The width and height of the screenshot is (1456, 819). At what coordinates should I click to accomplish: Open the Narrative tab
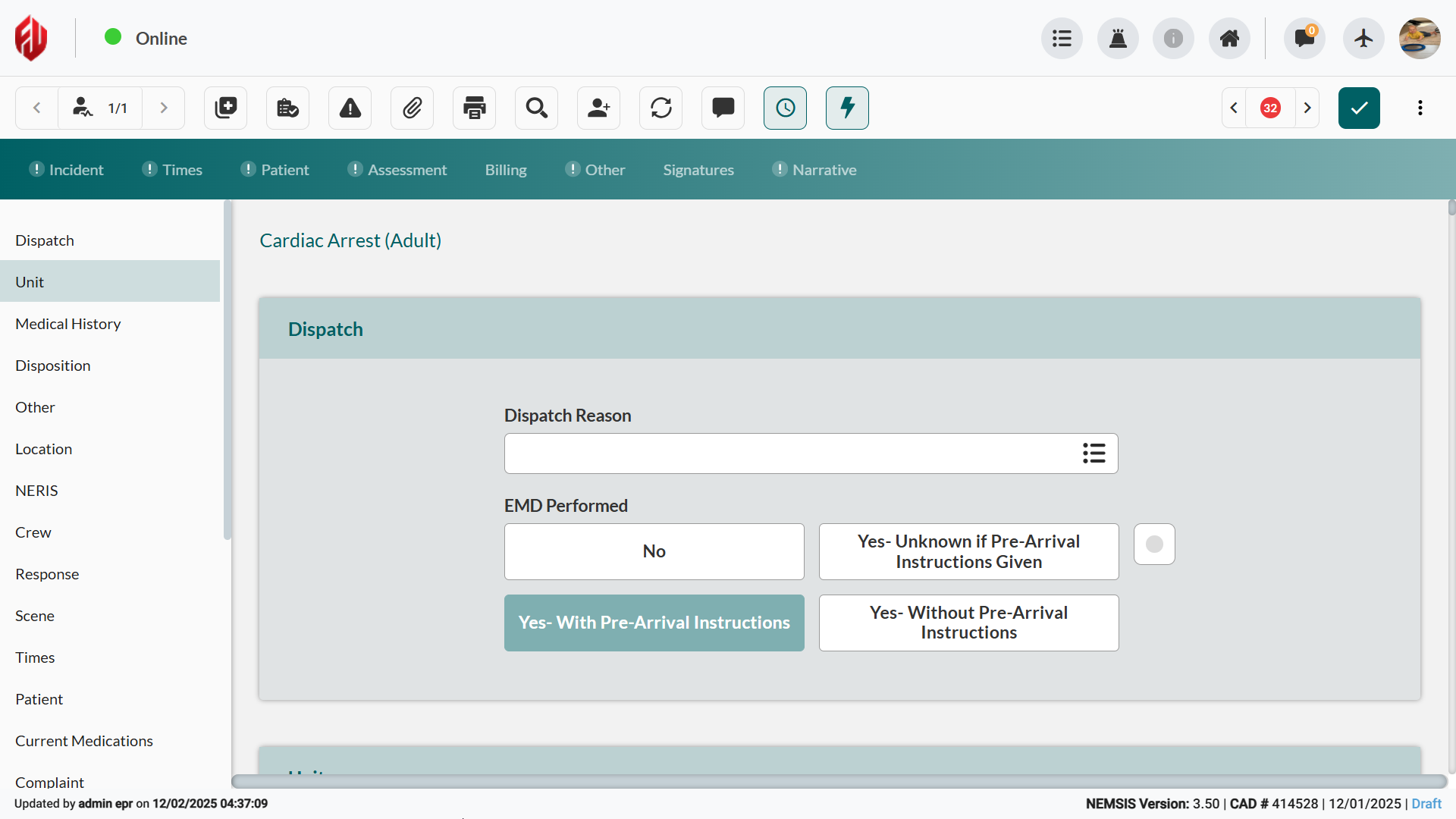point(824,170)
